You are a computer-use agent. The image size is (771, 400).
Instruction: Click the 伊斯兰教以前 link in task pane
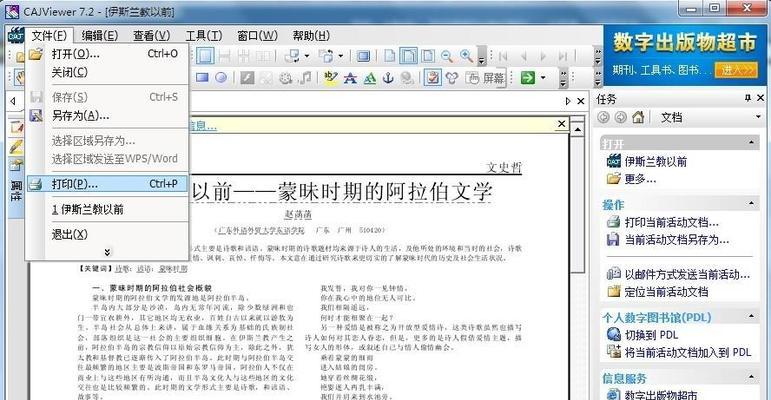655,161
